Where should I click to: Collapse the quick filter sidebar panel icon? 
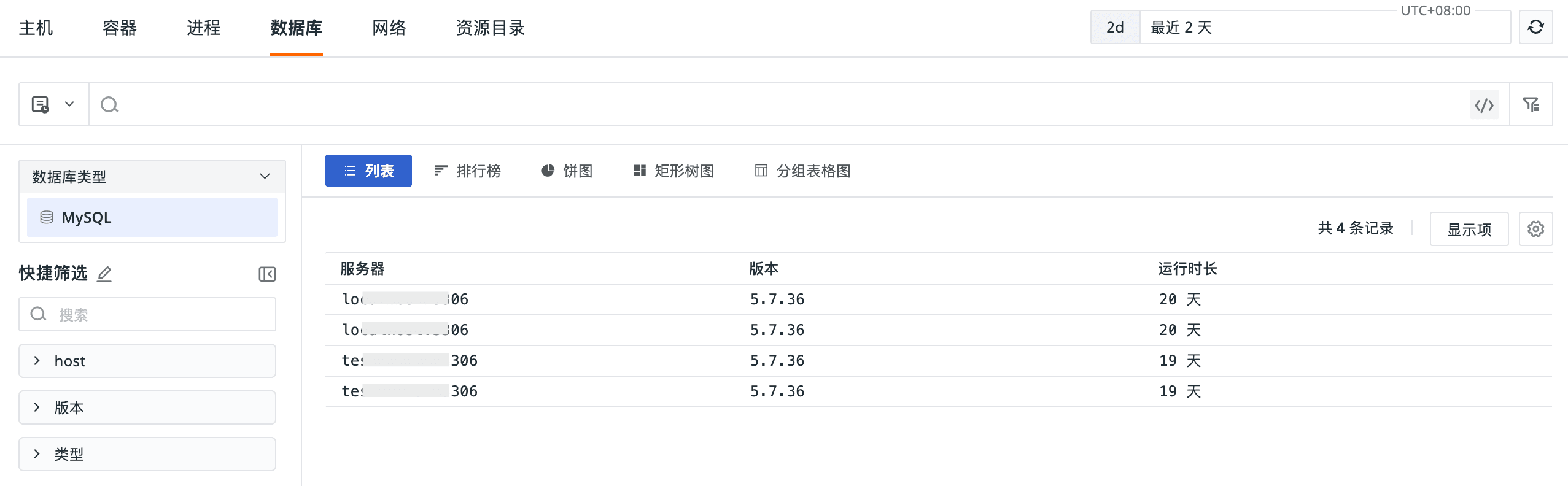[267, 274]
